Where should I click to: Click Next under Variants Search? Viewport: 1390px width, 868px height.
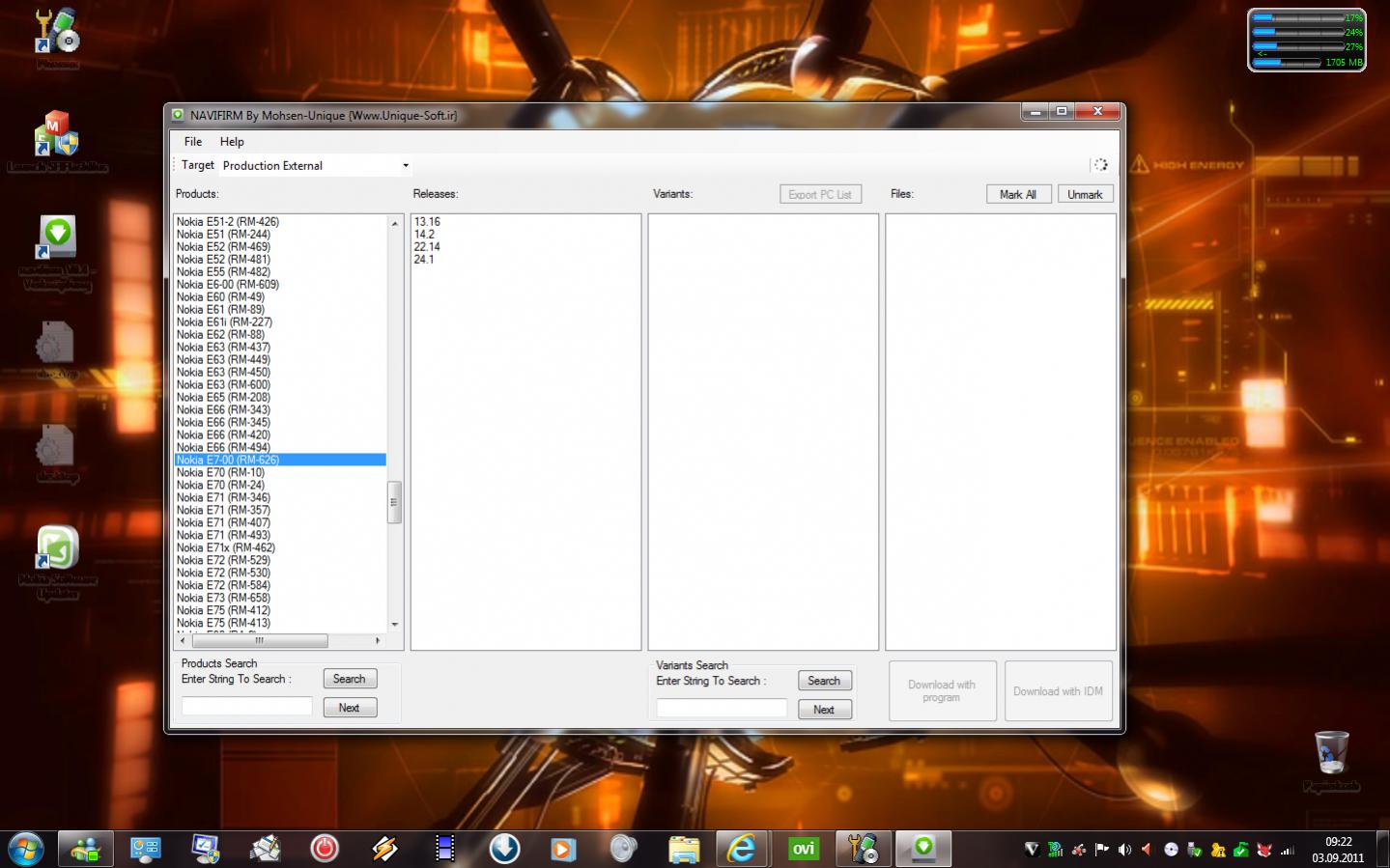tap(824, 710)
